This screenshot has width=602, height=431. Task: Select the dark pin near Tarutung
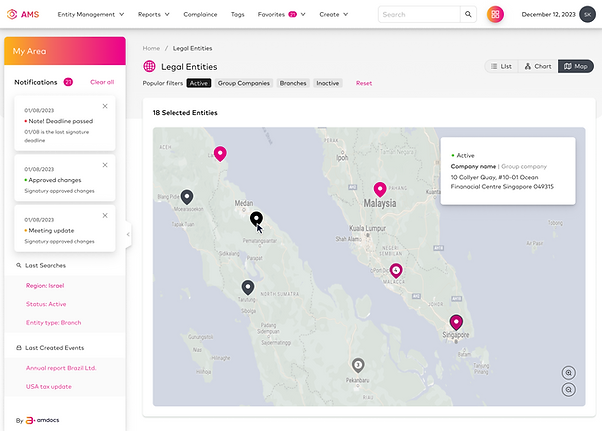[248, 287]
